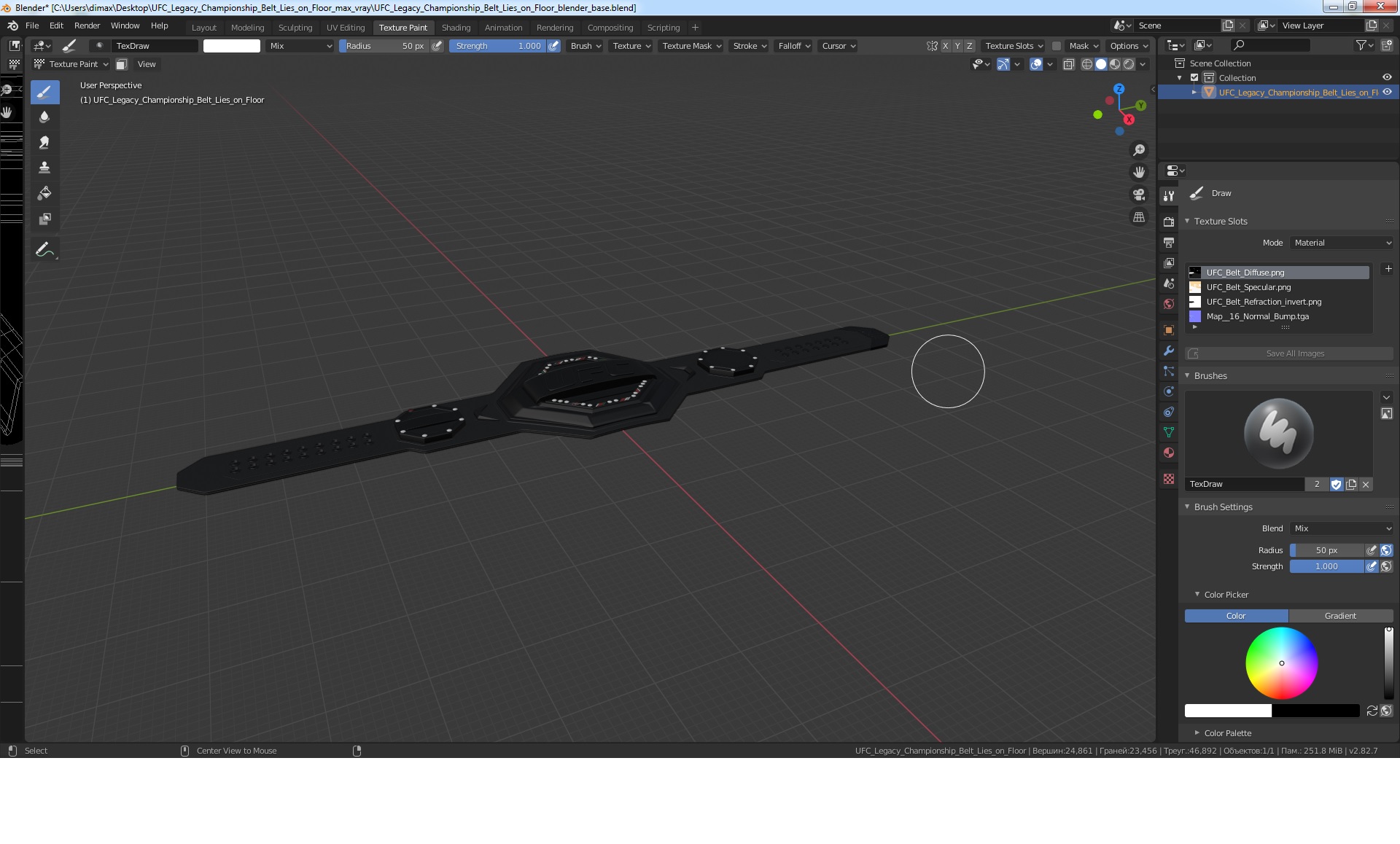The height and width of the screenshot is (844, 1400).
Task: Toggle Collection checkbox in outliner
Action: (1194, 78)
